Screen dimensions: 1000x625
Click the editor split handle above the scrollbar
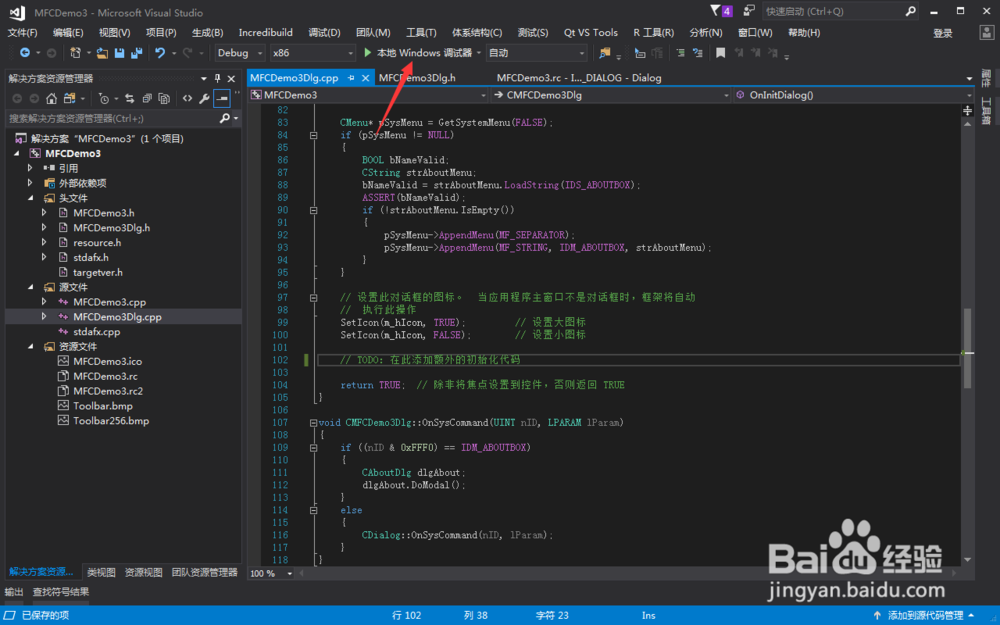click(x=967, y=111)
